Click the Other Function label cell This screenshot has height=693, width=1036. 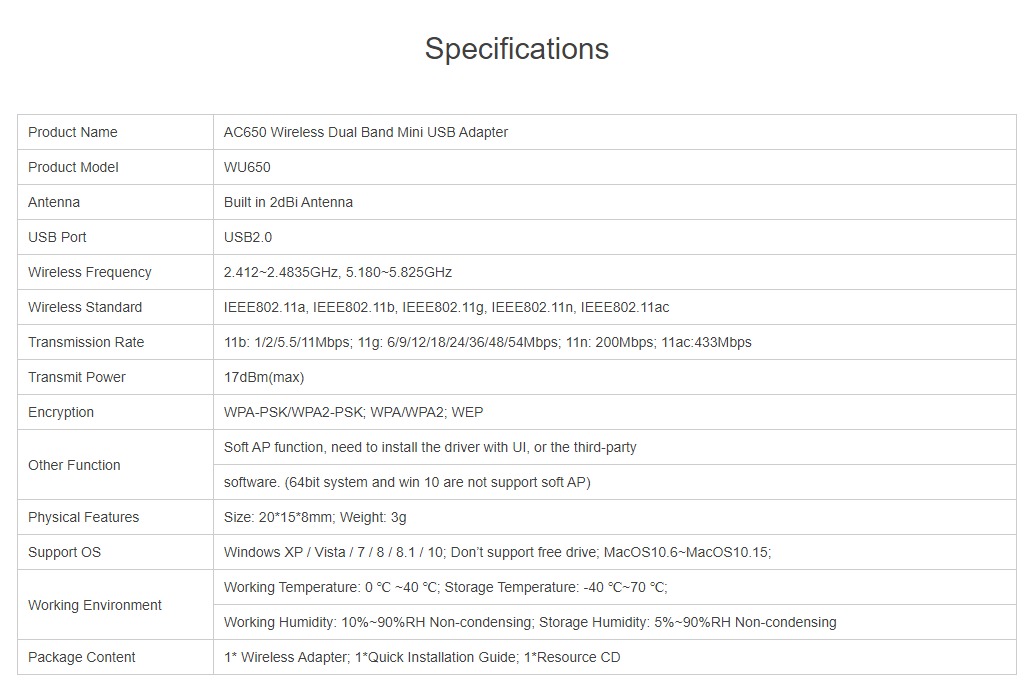pos(74,465)
